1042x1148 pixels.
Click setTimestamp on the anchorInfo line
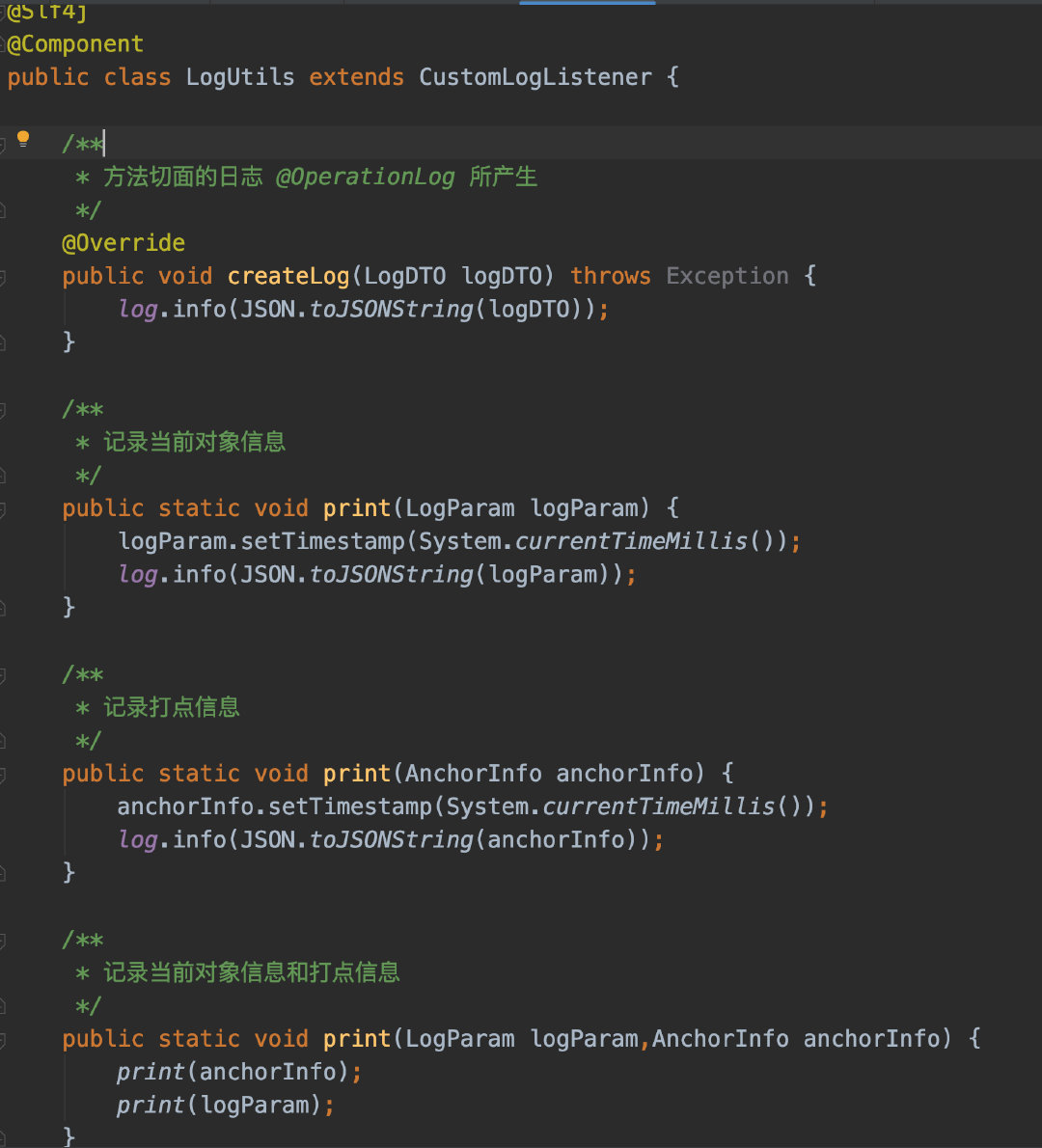pos(350,806)
